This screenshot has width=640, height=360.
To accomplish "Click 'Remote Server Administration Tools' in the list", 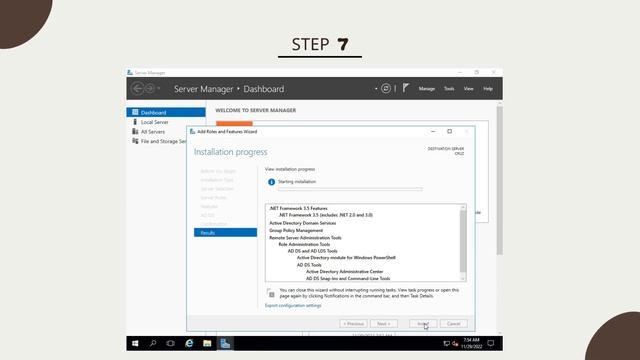I will 305,238.
